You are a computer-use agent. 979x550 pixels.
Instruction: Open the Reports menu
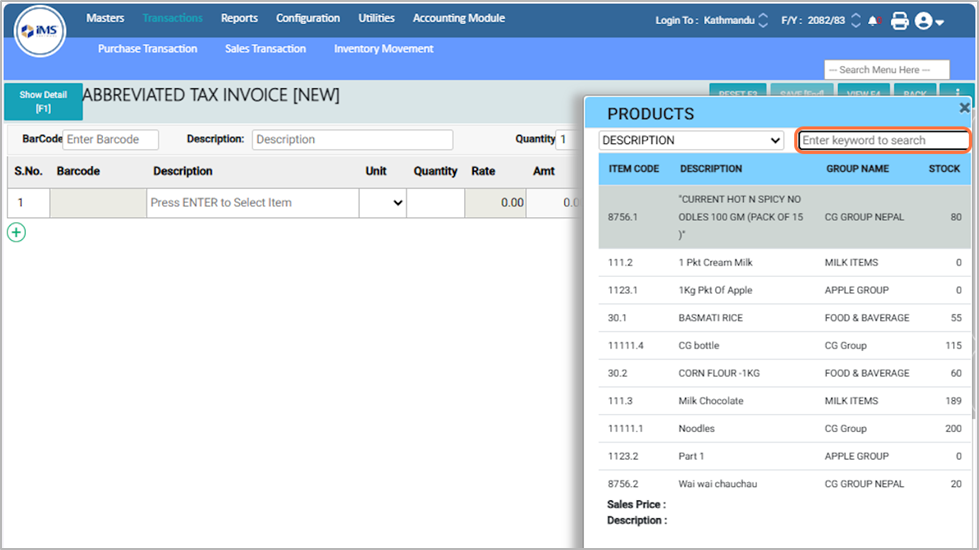[239, 18]
